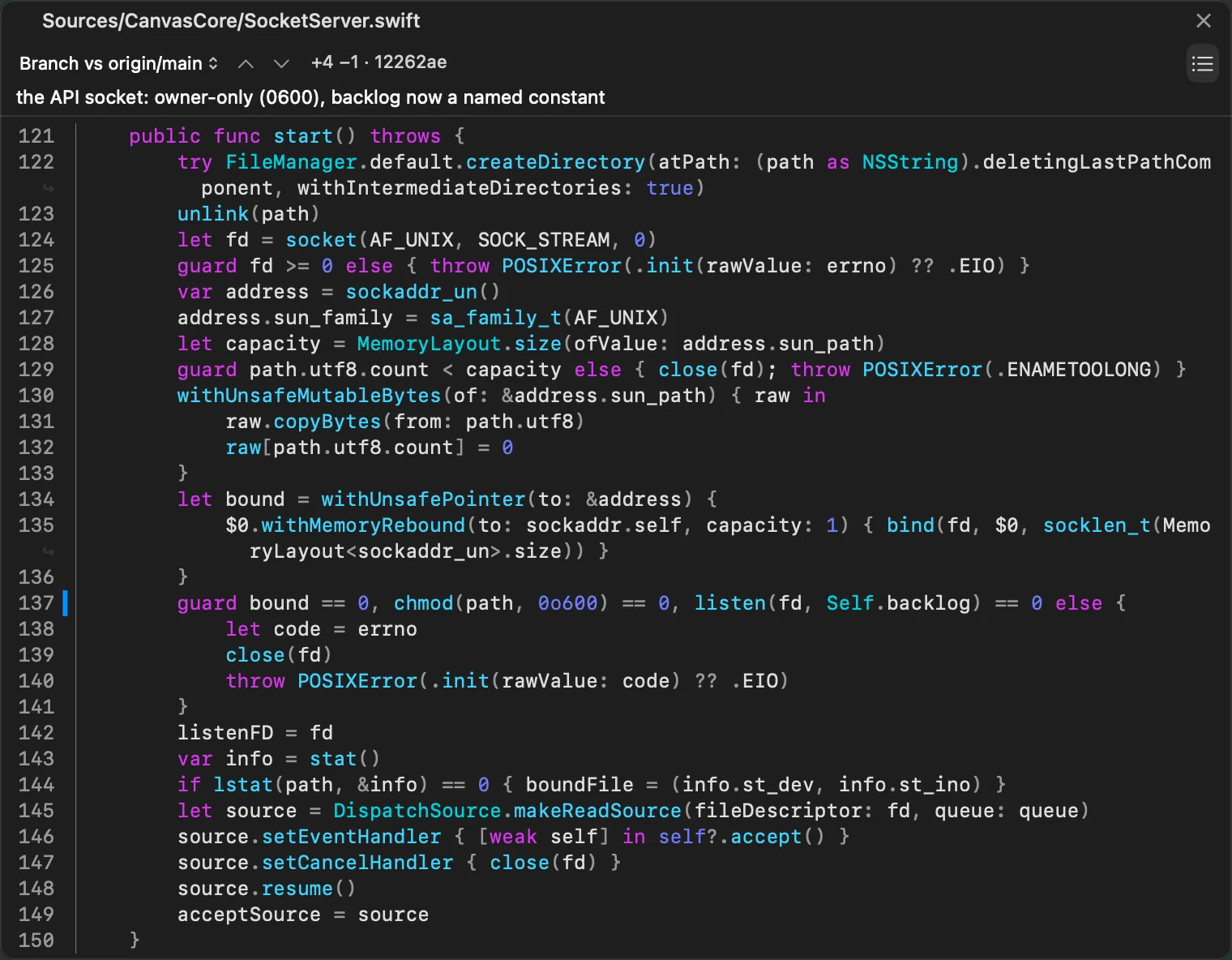Click 'ENAMETOOLONG' error on line 129
This screenshot has width=1232, height=960.
click(1080, 370)
